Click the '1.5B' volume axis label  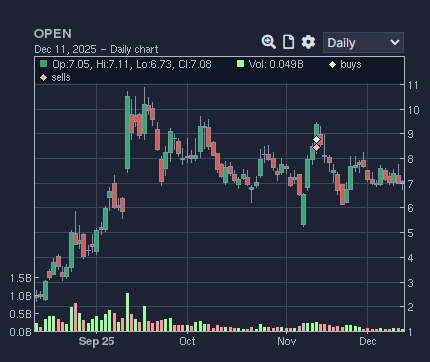[21, 278]
